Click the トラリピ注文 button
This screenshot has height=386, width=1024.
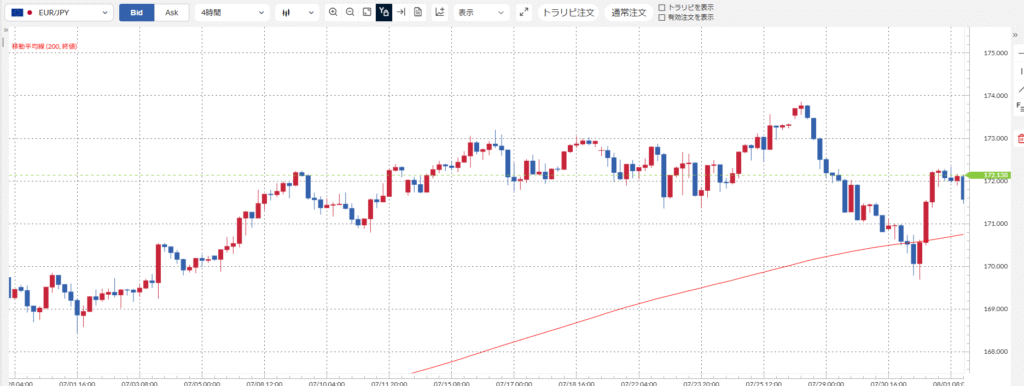point(568,12)
